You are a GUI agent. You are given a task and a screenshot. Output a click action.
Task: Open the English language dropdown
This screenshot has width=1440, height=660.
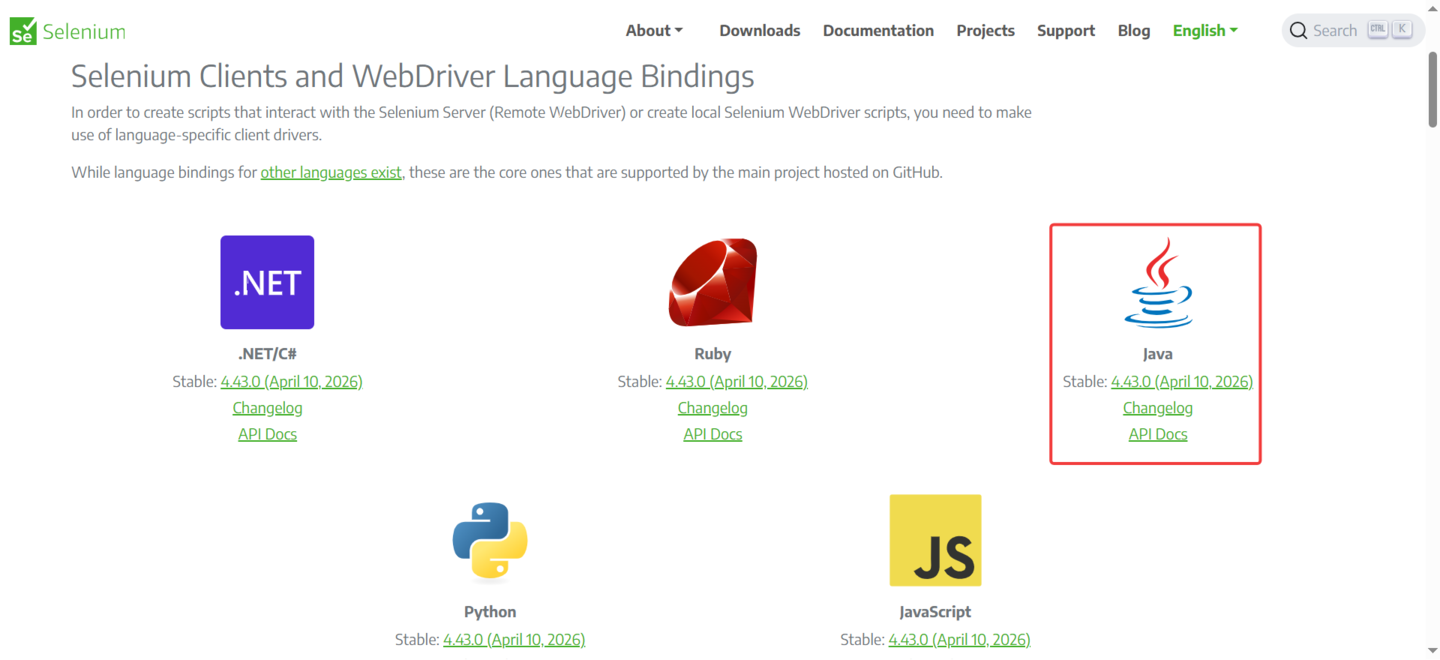click(1205, 31)
